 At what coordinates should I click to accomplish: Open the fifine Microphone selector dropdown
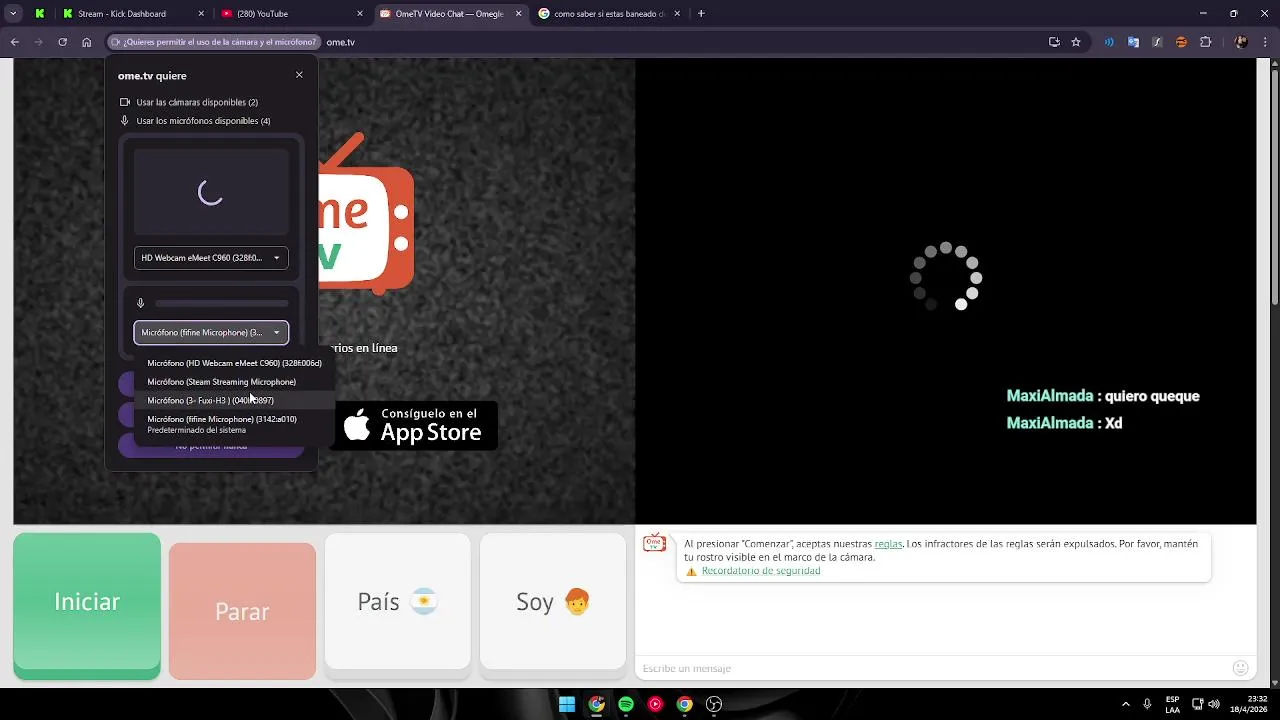coord(211,332)
